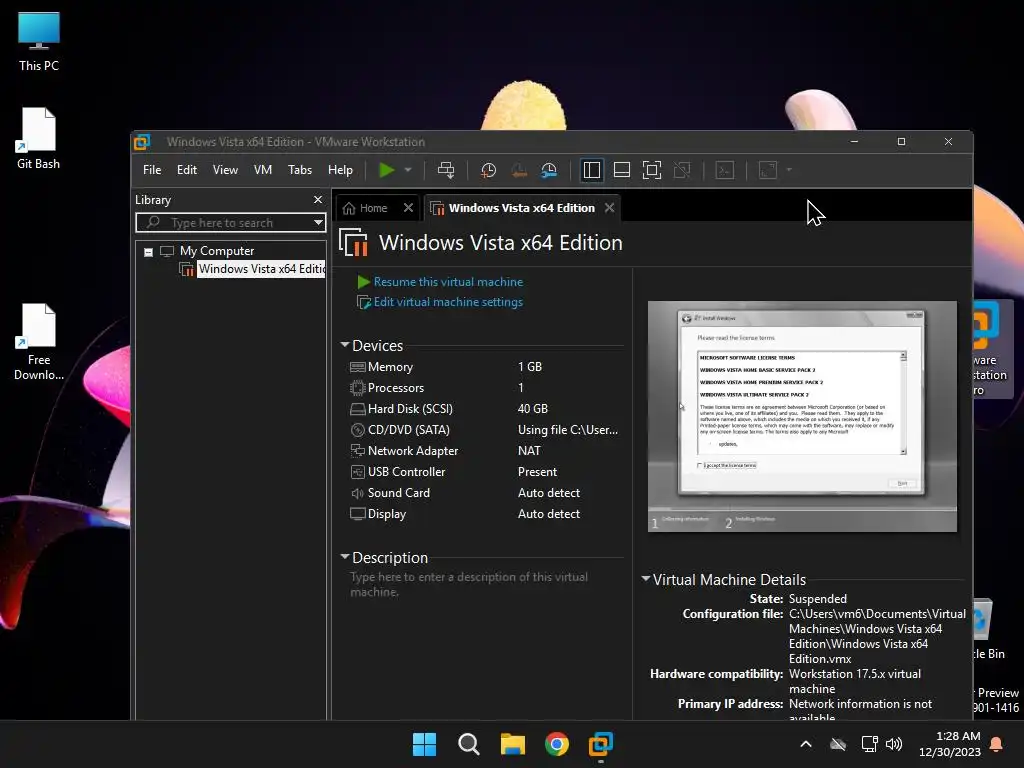Show hidden system tray icons chevron
Screen dimensions: 1024x768
(806, 744)
